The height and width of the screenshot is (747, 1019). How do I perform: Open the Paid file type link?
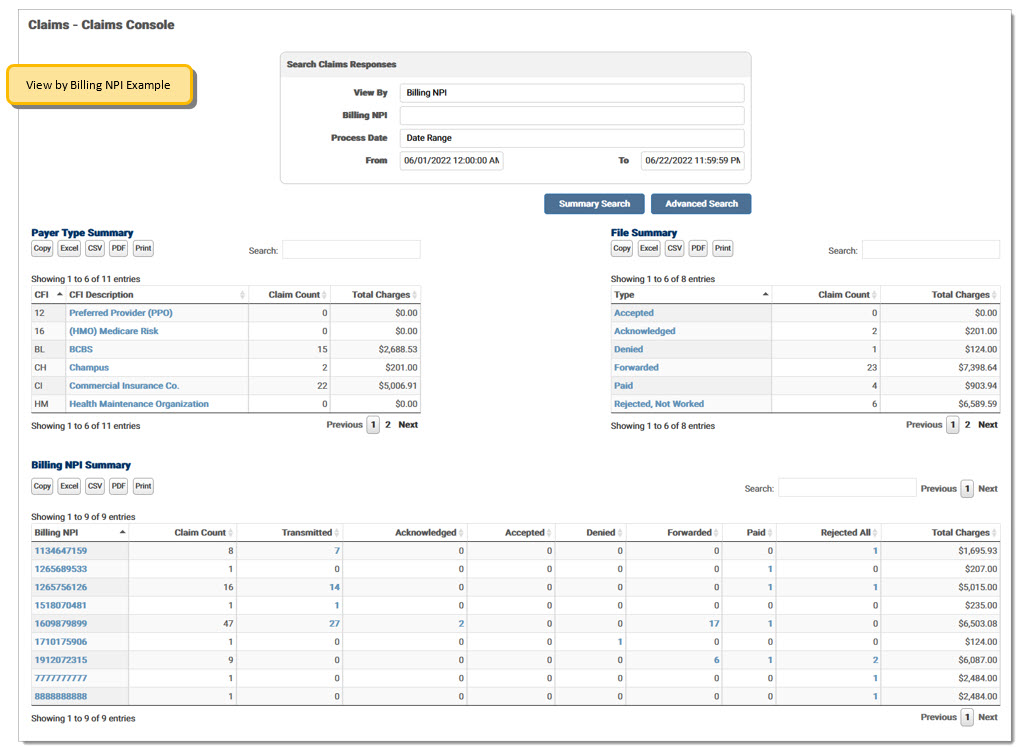click(623, 386)
